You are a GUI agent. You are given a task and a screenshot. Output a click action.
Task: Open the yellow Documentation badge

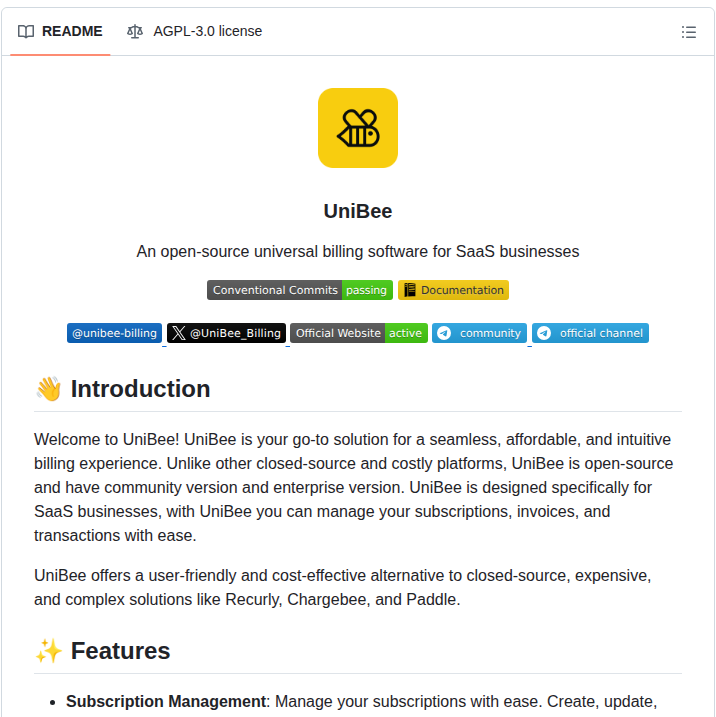(453, 290)
